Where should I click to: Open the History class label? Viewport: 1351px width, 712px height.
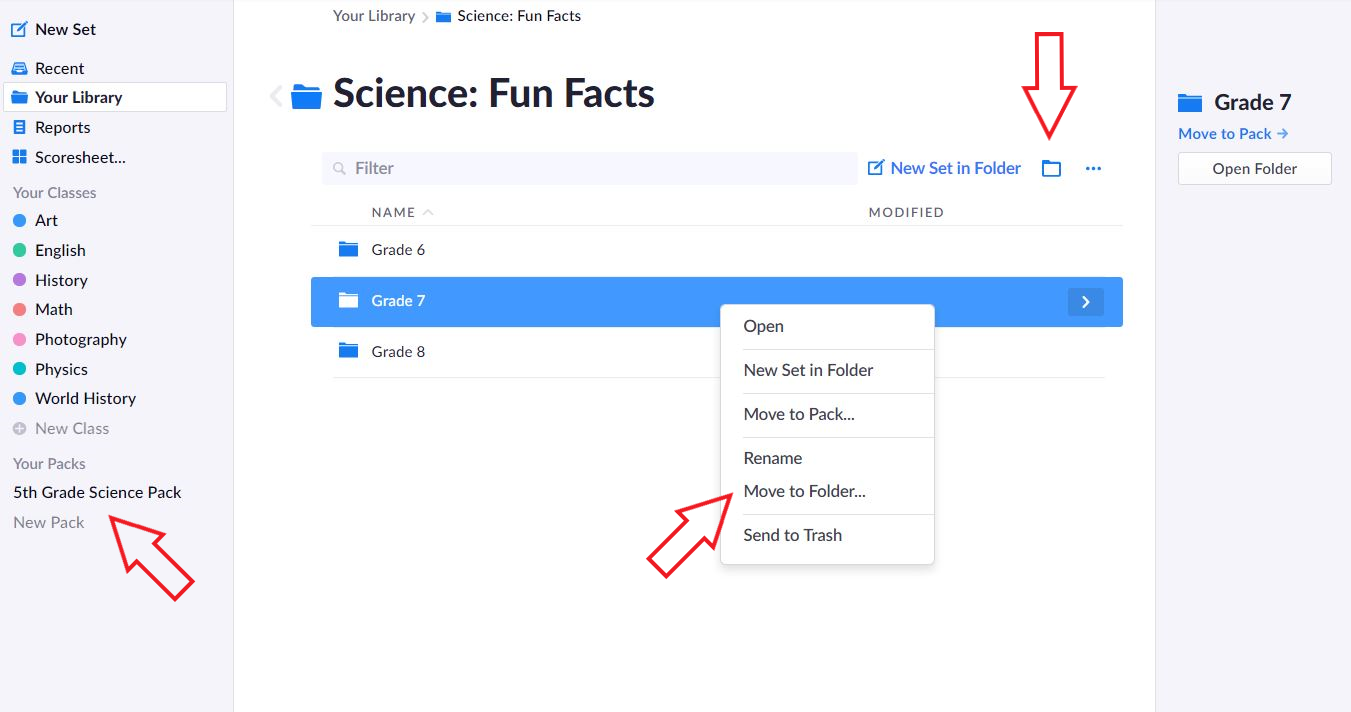[61, 280]
